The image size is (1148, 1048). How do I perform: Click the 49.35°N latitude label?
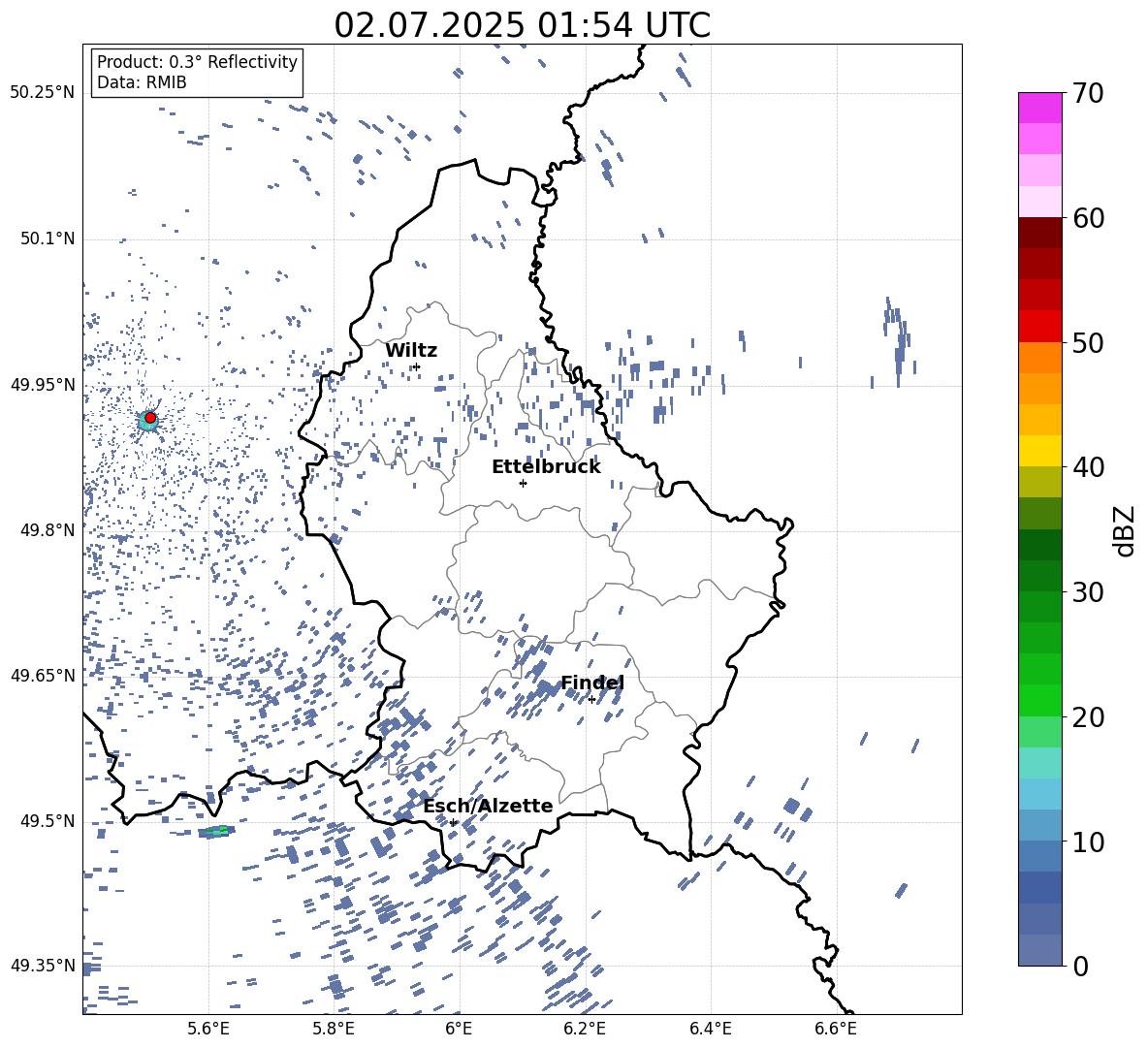43,966
